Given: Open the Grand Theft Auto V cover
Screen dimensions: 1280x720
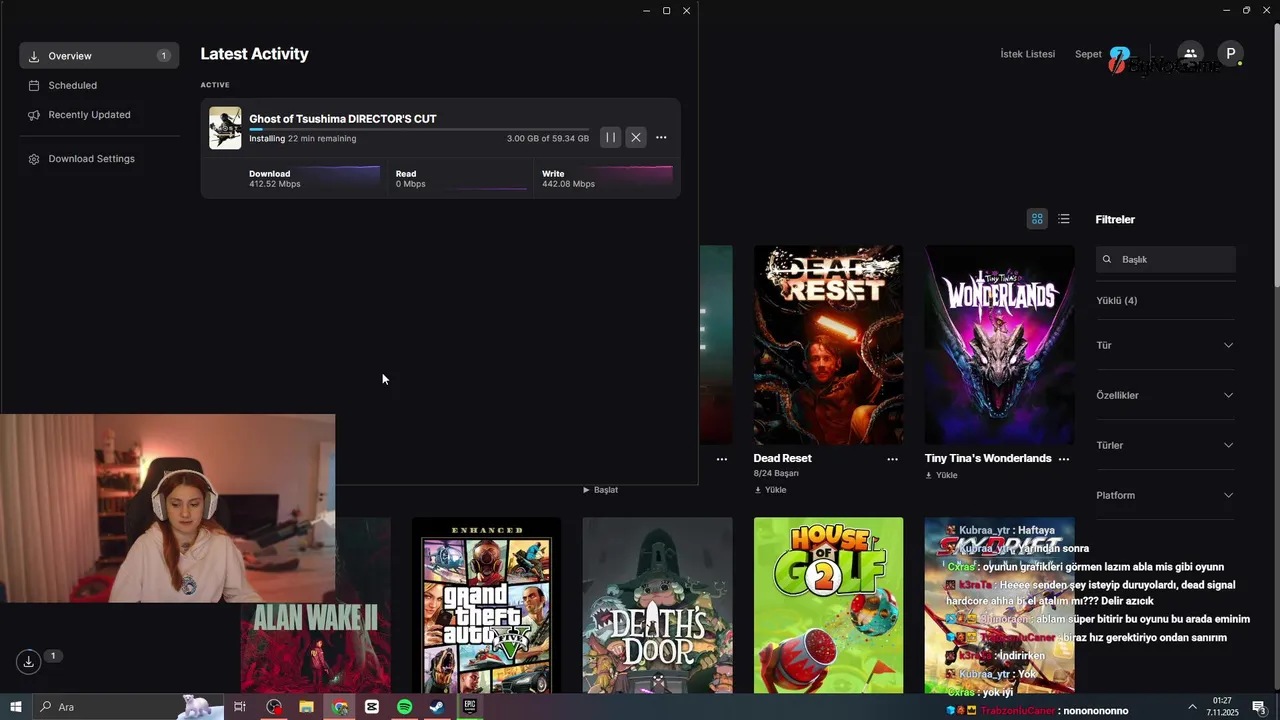Looking at the screenshot, I should 486,605.
